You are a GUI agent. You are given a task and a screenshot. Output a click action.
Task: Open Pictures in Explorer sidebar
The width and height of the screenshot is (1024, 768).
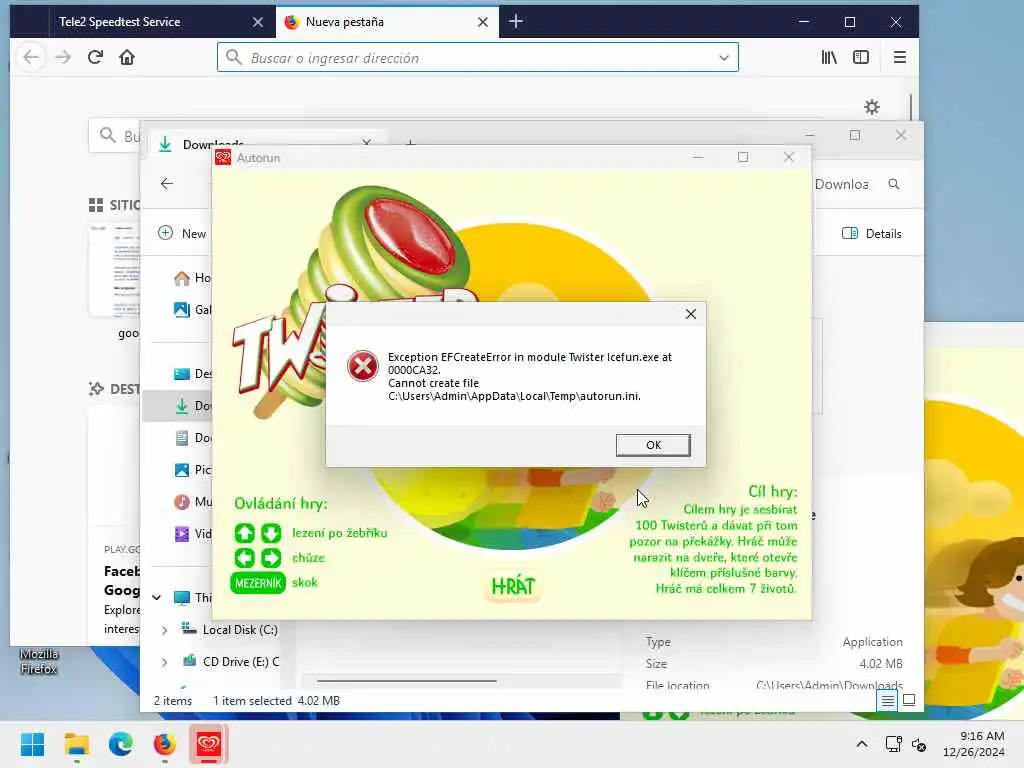pos(193,470)
